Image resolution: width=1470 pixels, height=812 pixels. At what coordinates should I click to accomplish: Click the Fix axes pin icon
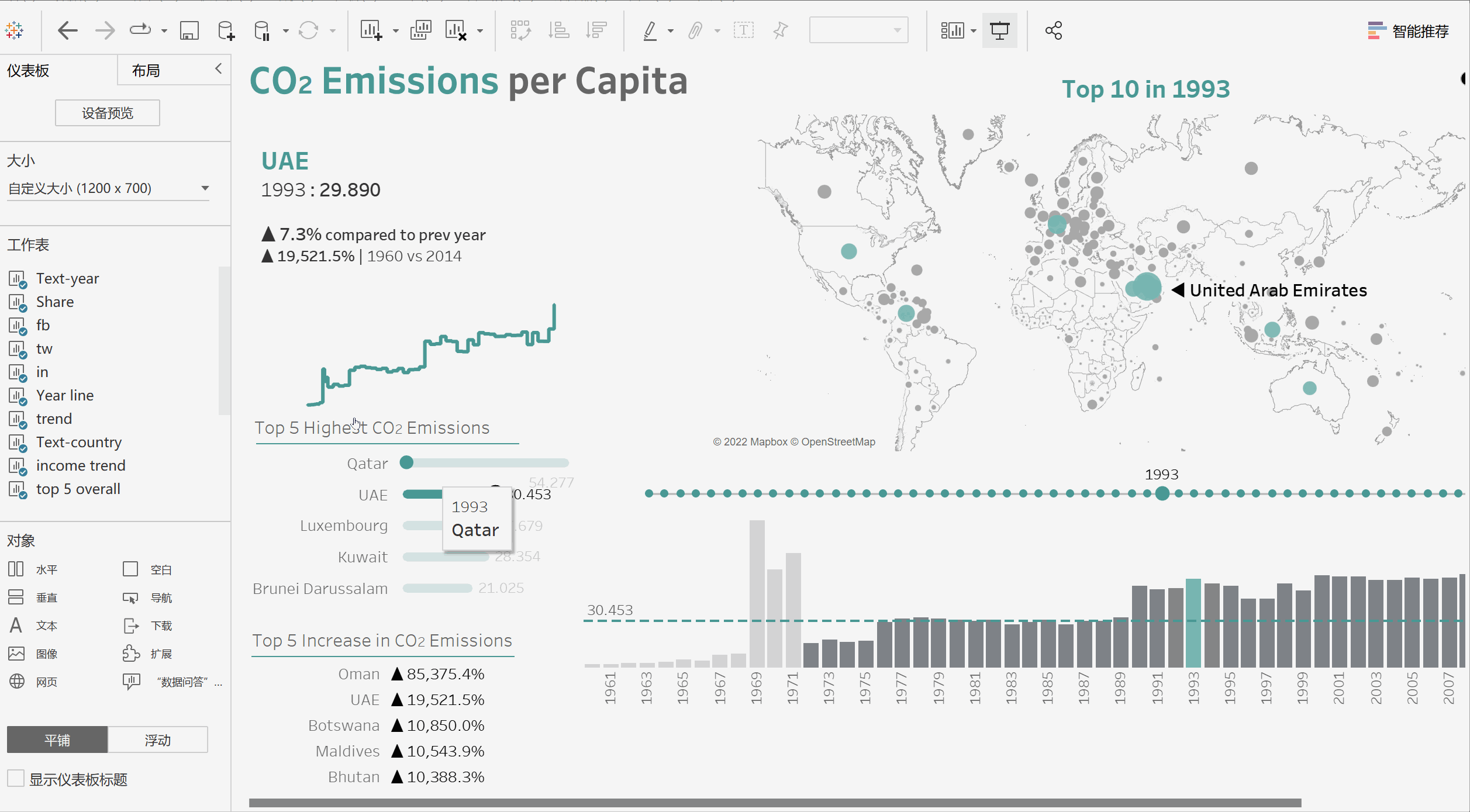(x=781, y=30)
